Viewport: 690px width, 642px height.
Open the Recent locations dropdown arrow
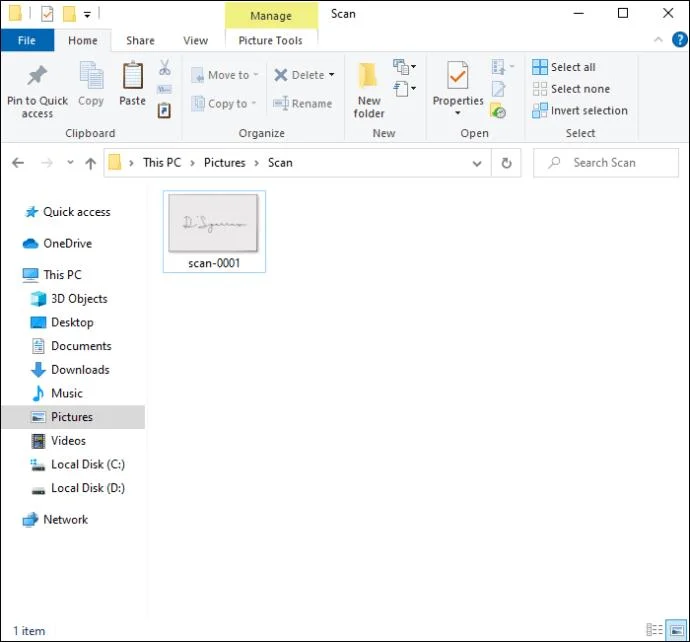(x=70, y=162)
